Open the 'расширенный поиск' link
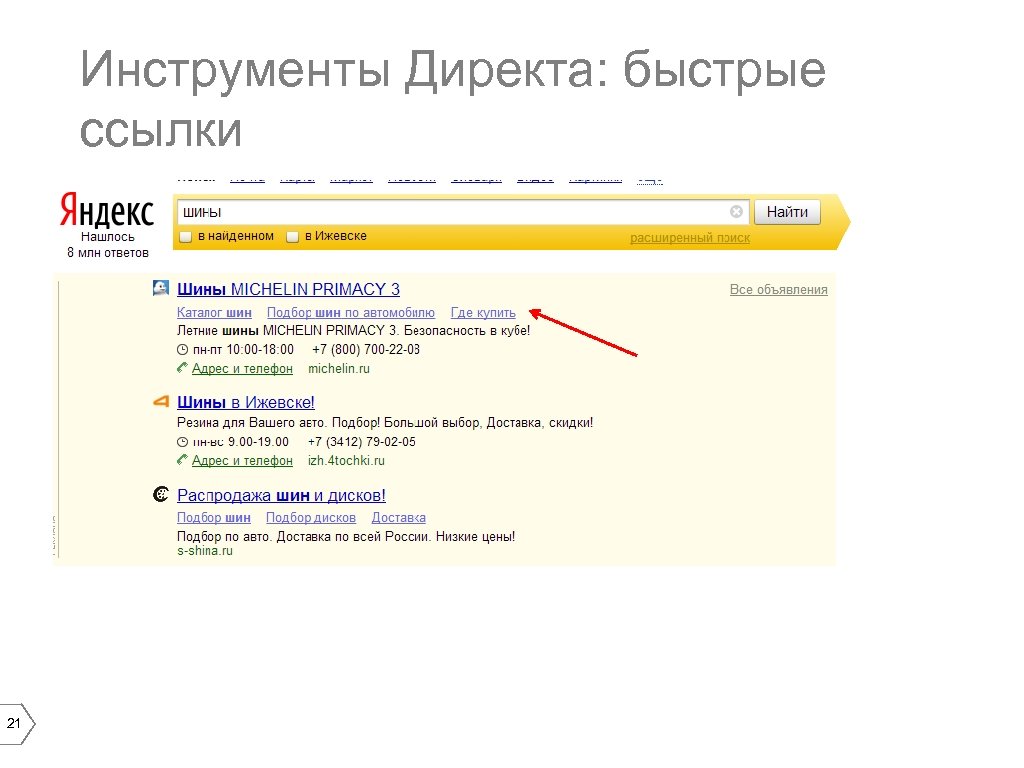This screenshot has width=1024, height=768. (x=690, y=238)
